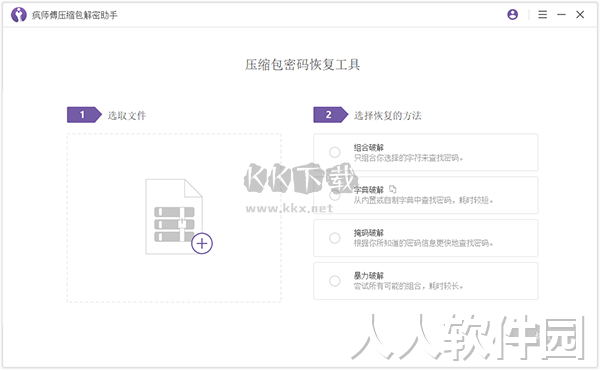This screenshot has width=600, height=370.
Task: Minimize the window
Action: 561,15
